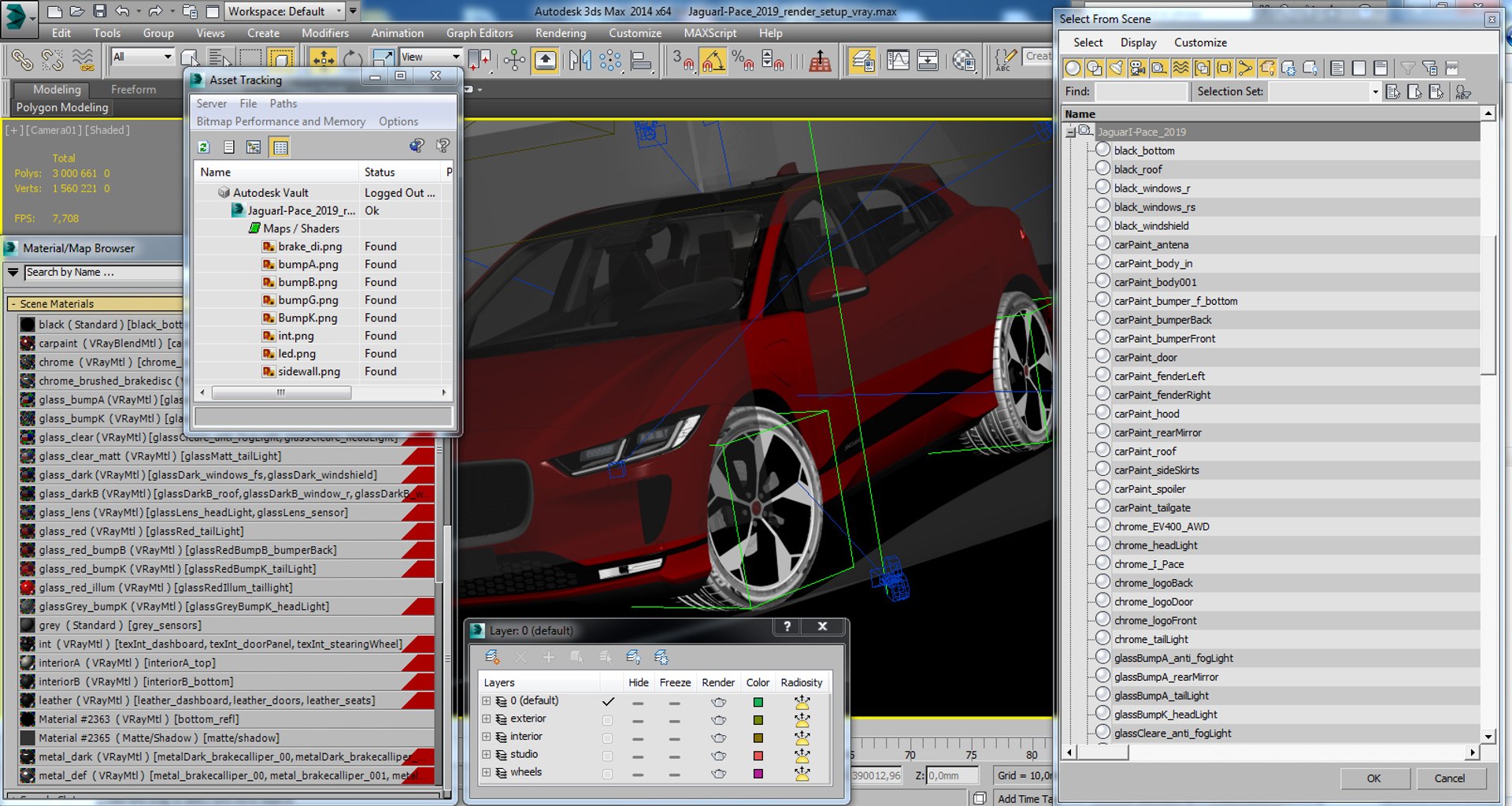The image size is (1512, 806).
Task: Open the Curve Editor icon
Action: pyautogui.click(x=899, y=60)
